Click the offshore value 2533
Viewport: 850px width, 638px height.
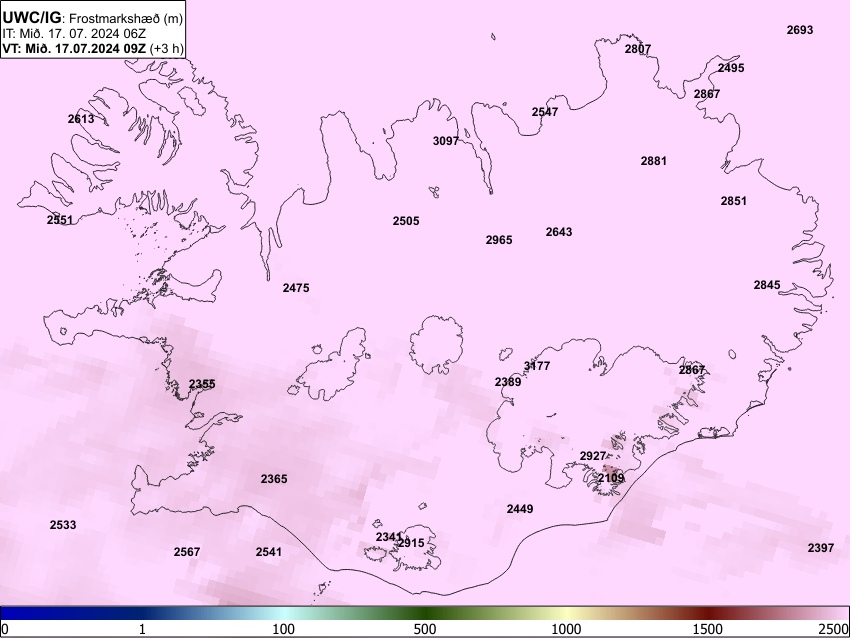coord(63,525)
